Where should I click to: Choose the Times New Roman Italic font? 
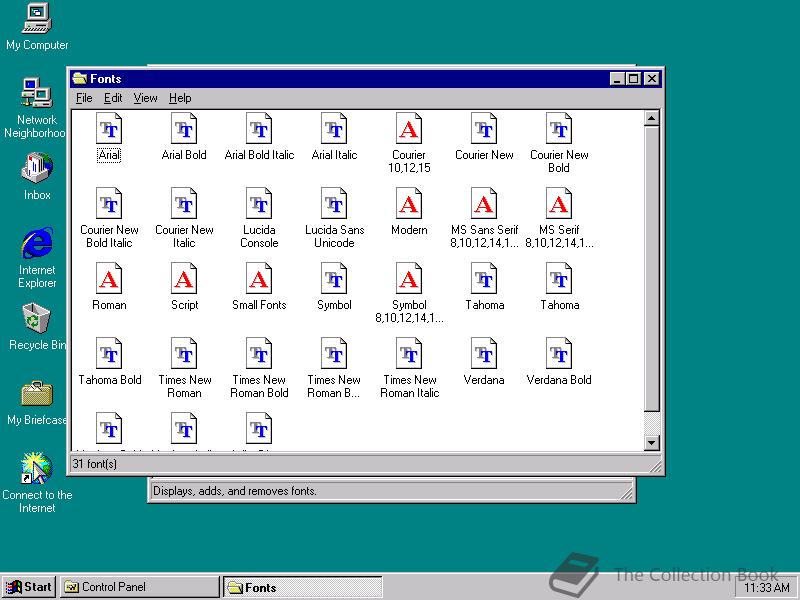pyautogui.click(x=409, y=354)
